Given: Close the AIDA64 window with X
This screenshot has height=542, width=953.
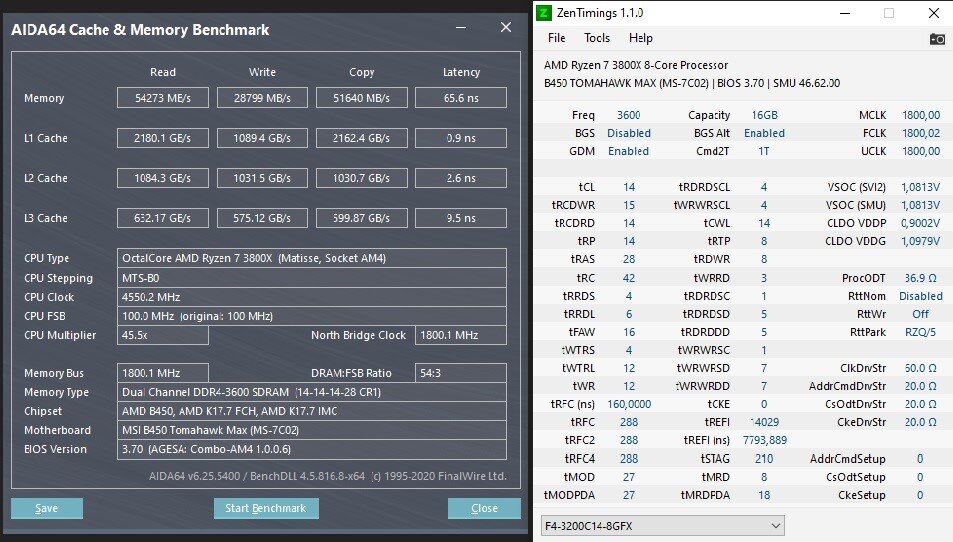Looking at the screenshot, I should 506,27.
